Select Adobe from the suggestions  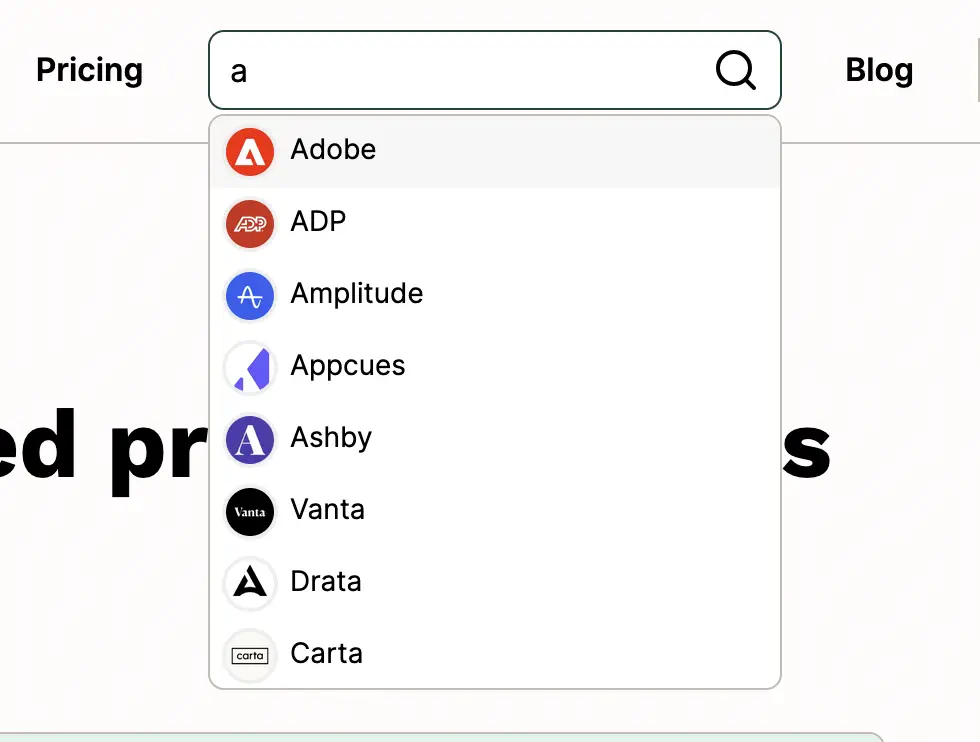[495, 152]
